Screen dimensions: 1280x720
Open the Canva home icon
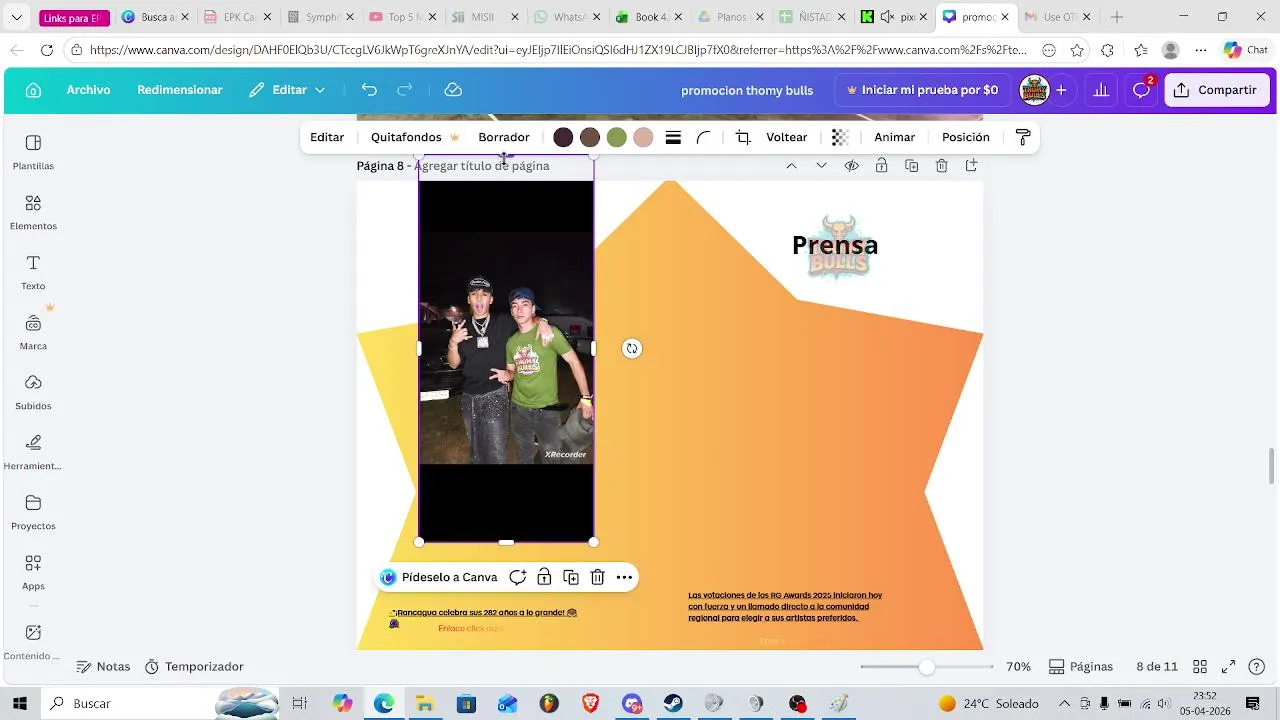pos(33,90)
